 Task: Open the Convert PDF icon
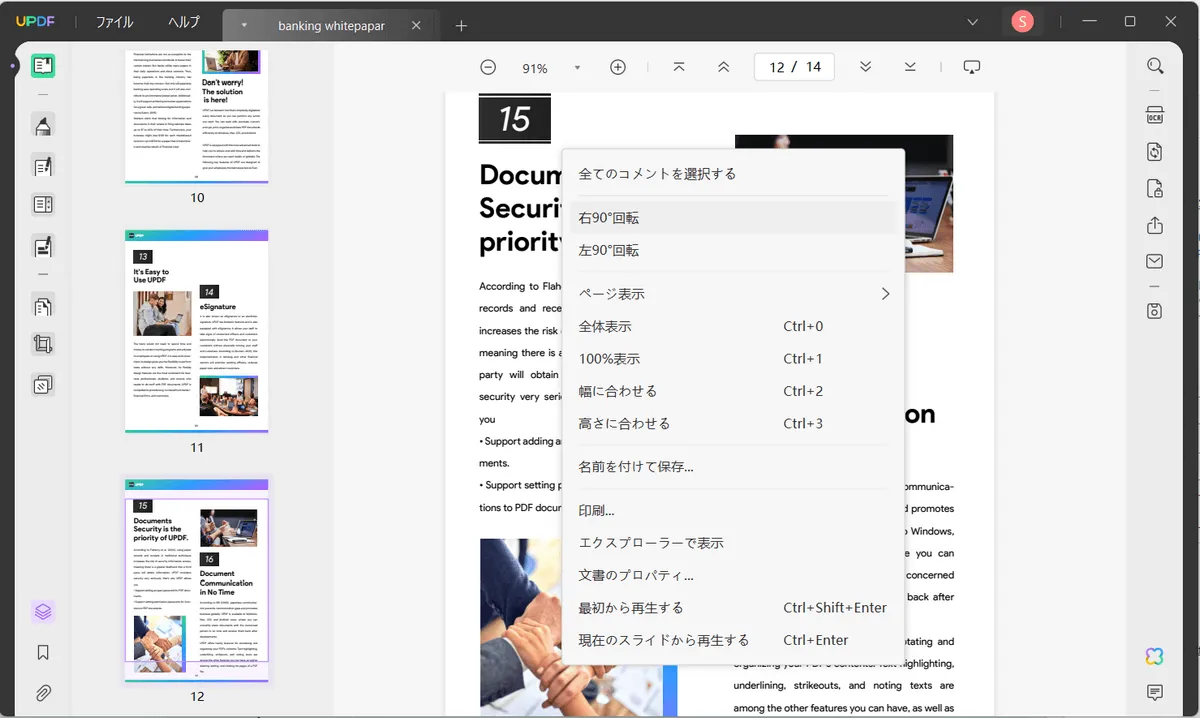(1155, 152)
